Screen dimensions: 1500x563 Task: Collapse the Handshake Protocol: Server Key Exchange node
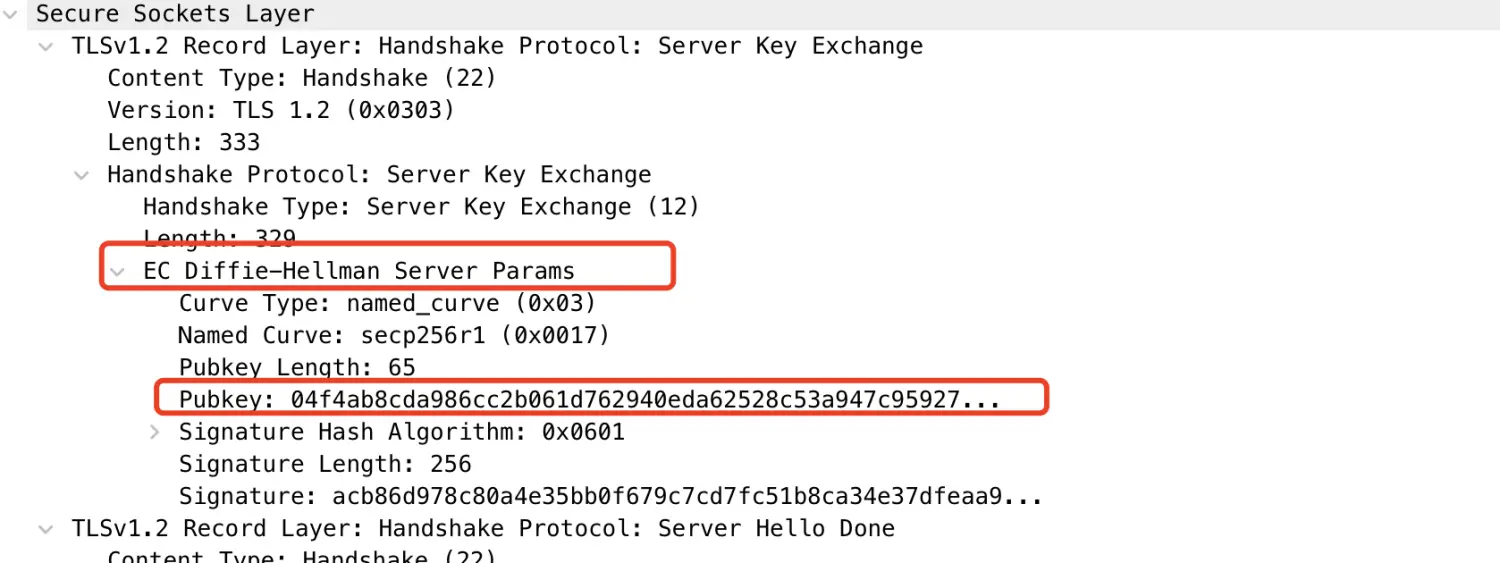tap(82, 175)
